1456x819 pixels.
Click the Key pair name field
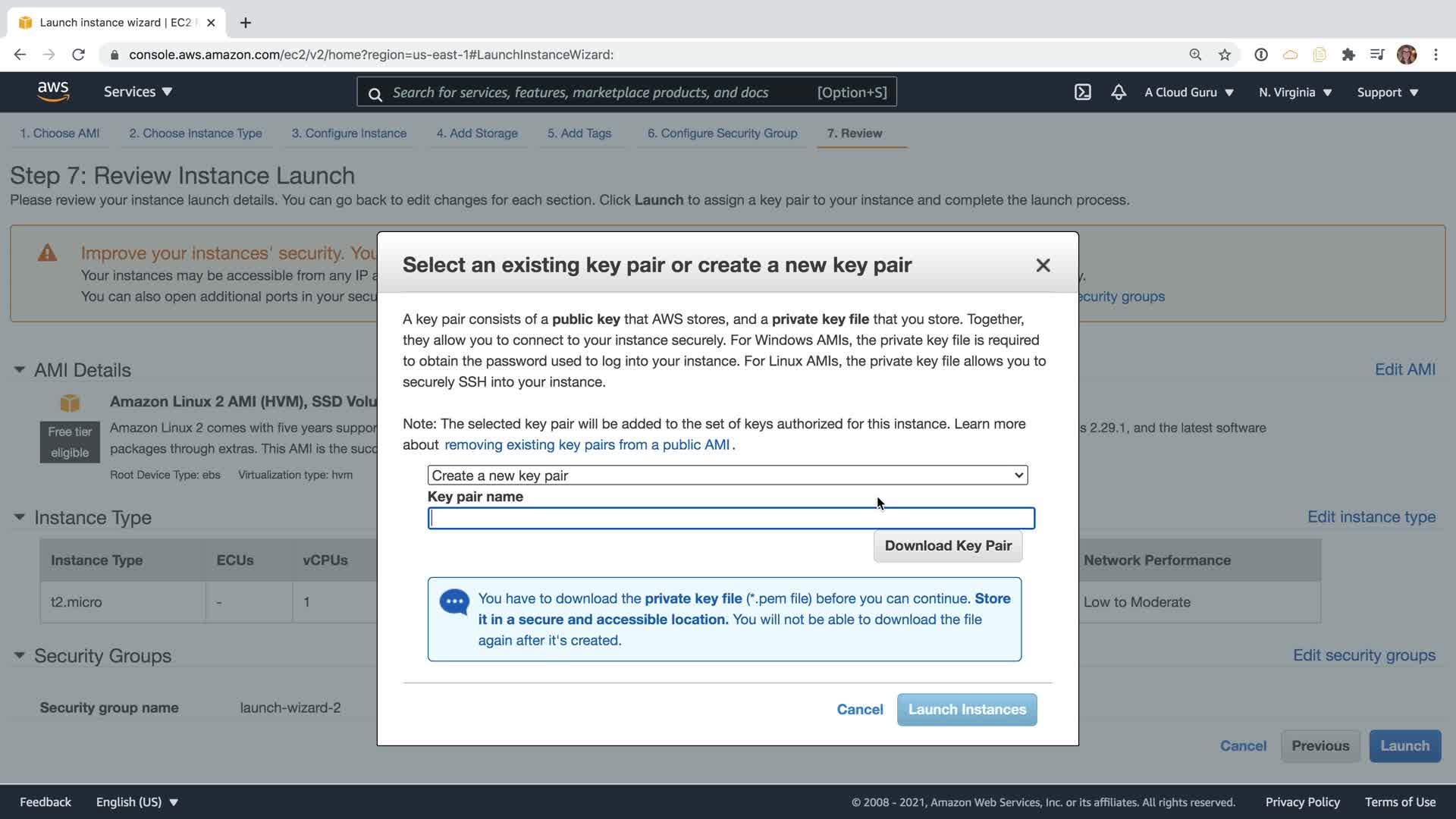(731, 519)
